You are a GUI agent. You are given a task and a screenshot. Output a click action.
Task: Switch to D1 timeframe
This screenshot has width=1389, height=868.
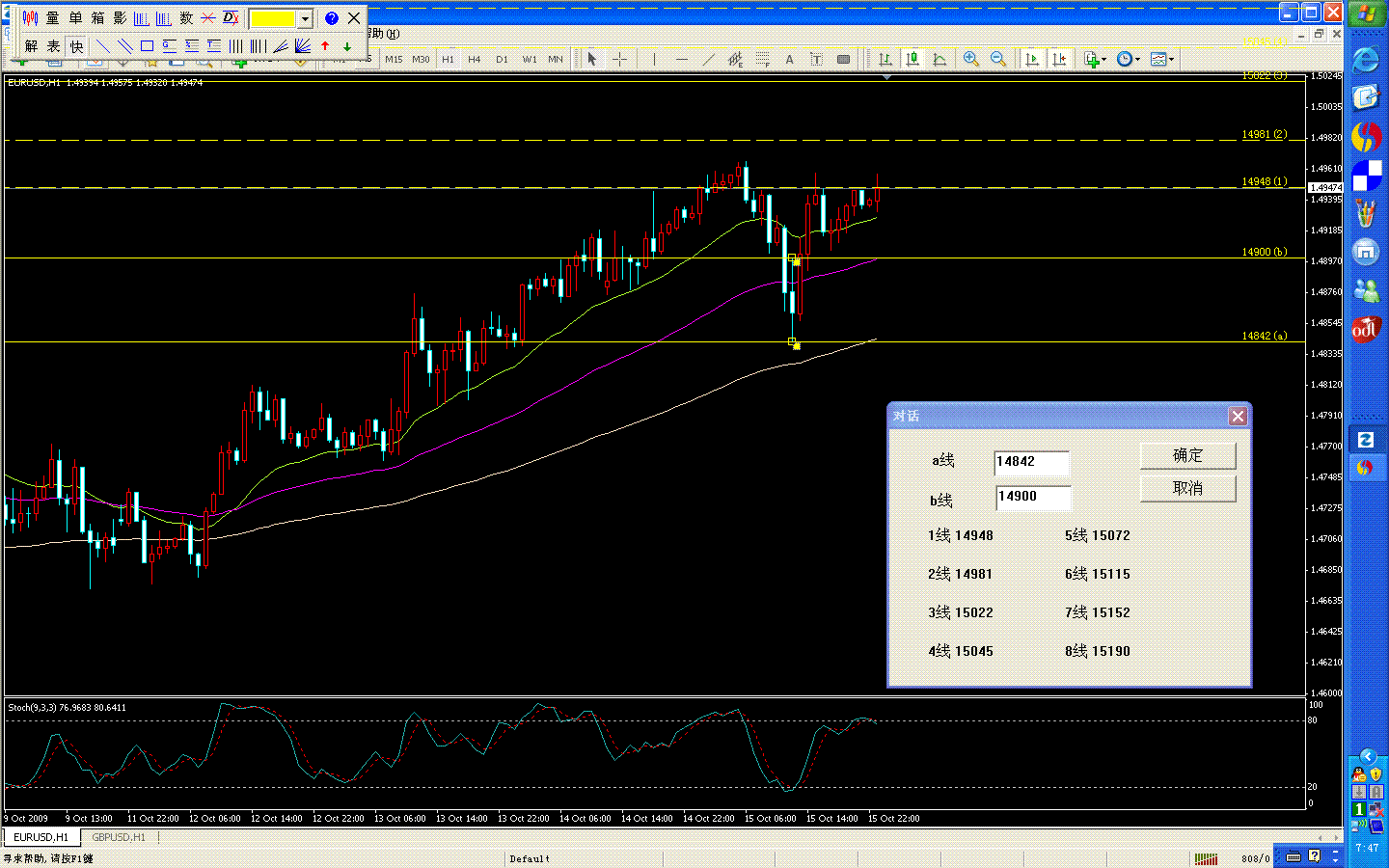502,59
